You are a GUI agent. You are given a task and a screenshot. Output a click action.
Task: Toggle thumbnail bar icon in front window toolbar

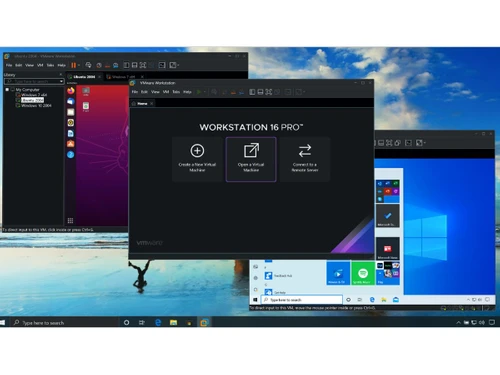[x=260, y=92]
